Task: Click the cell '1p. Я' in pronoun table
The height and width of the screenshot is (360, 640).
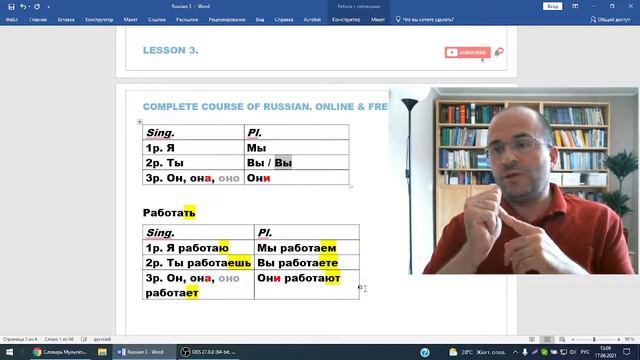Action: [x=193, y=148]
